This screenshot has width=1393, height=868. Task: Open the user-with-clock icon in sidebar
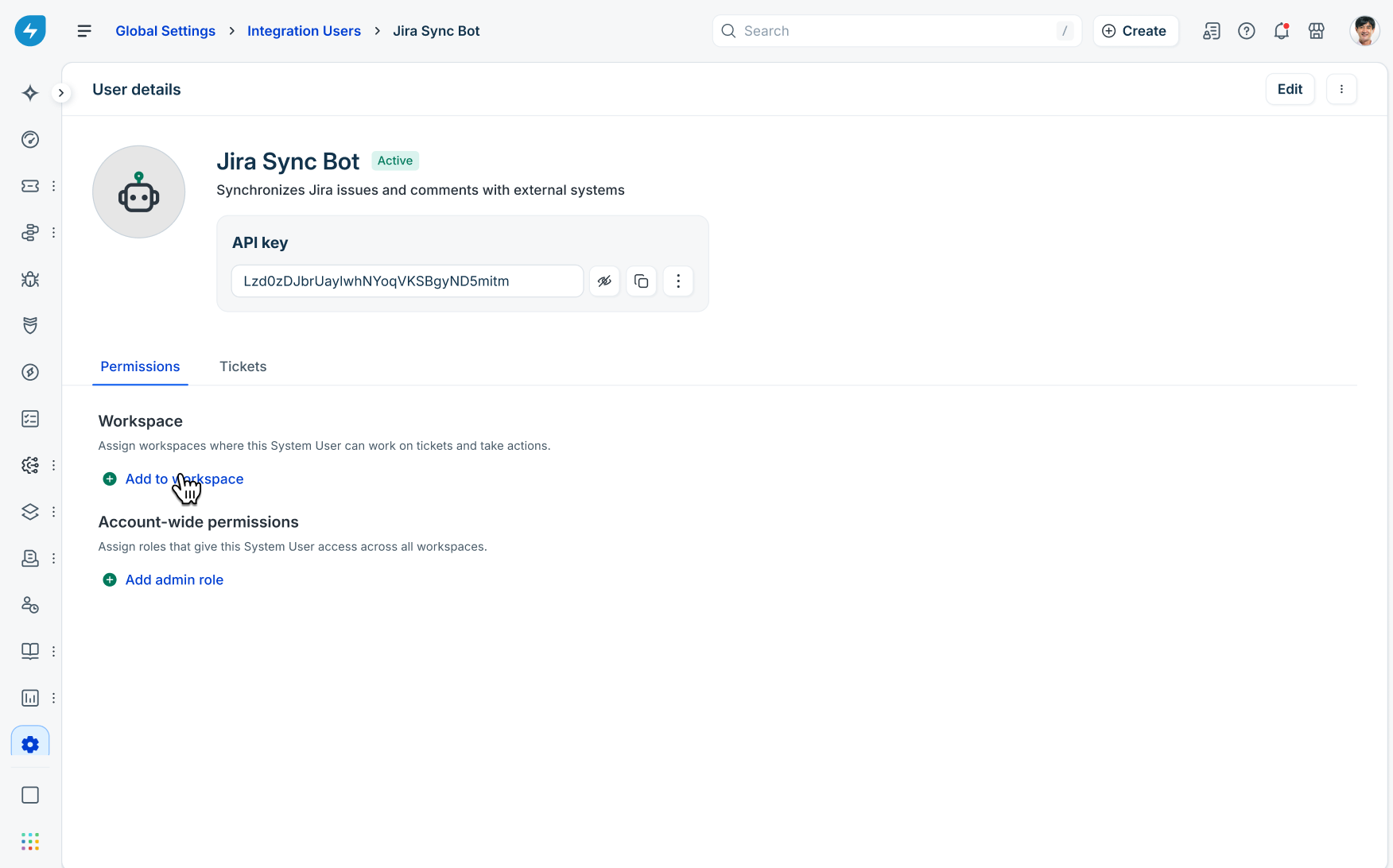(30, 605)
